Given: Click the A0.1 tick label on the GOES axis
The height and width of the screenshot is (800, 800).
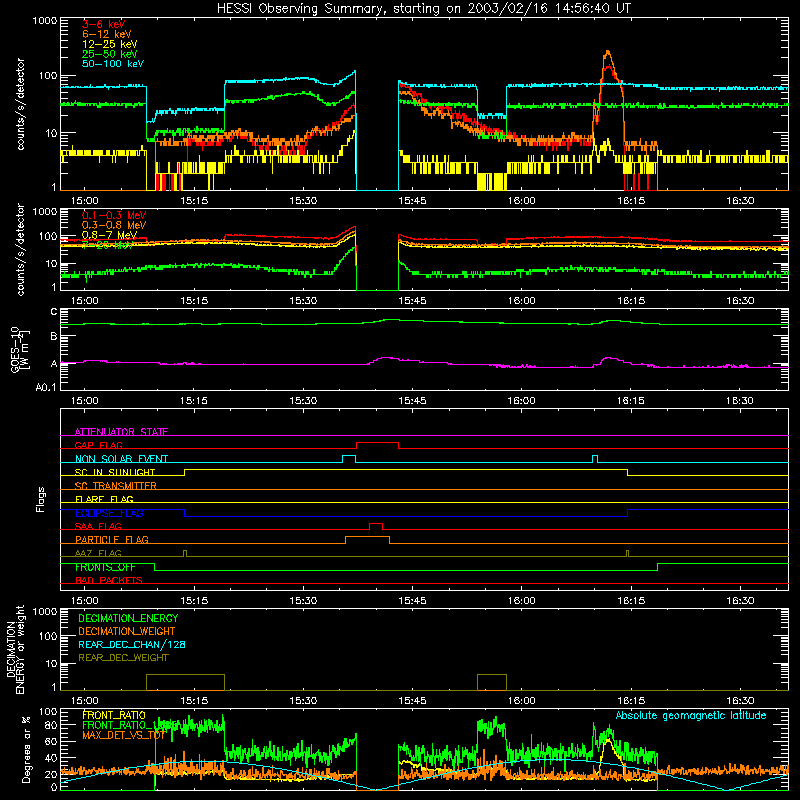Looking at the screenshot, I should point(46,388).
